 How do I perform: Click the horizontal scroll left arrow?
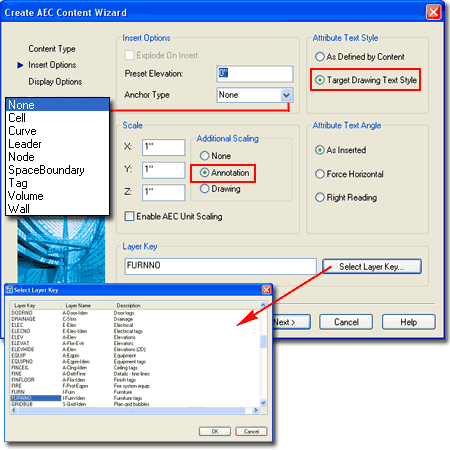click(x=14, y=410)
